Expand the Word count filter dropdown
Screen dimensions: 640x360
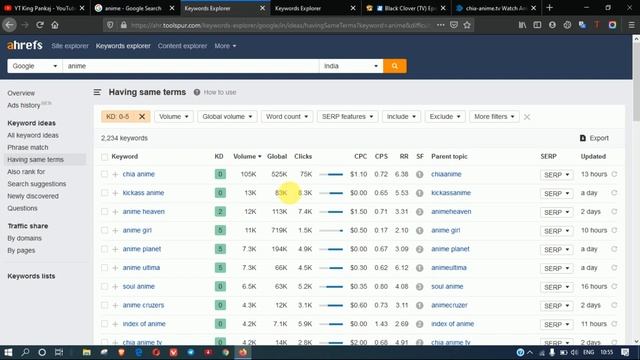tap(287, 117)
